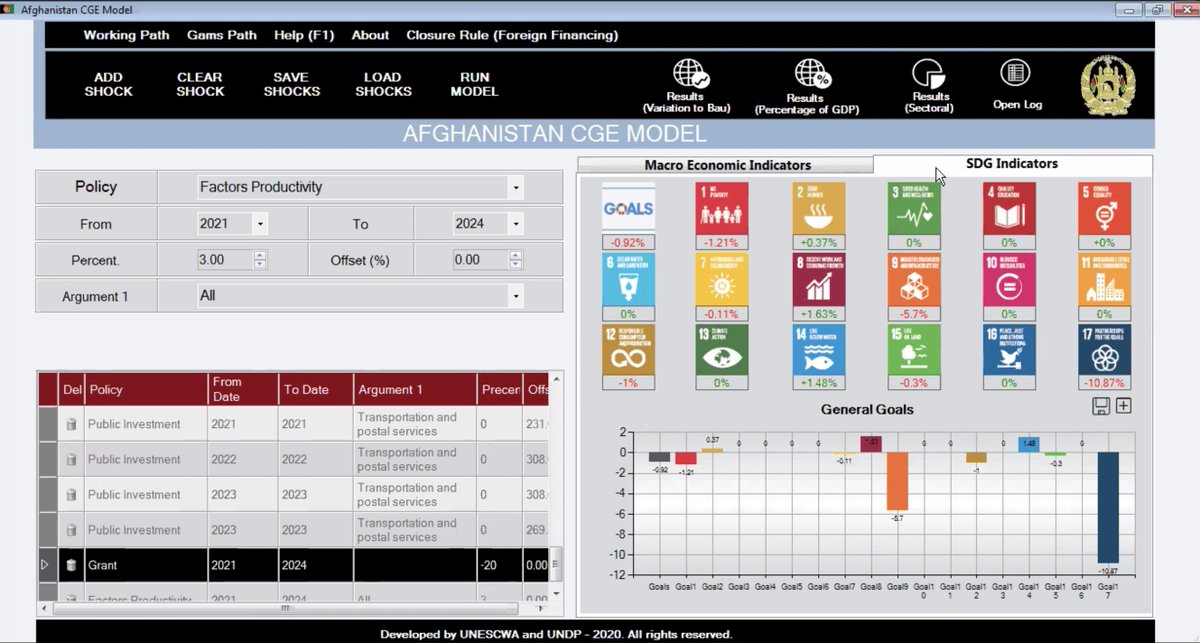Viewport: 1200px width, 643px height.
Task: Click the From Date column header
Action: (x=243, y=390)
